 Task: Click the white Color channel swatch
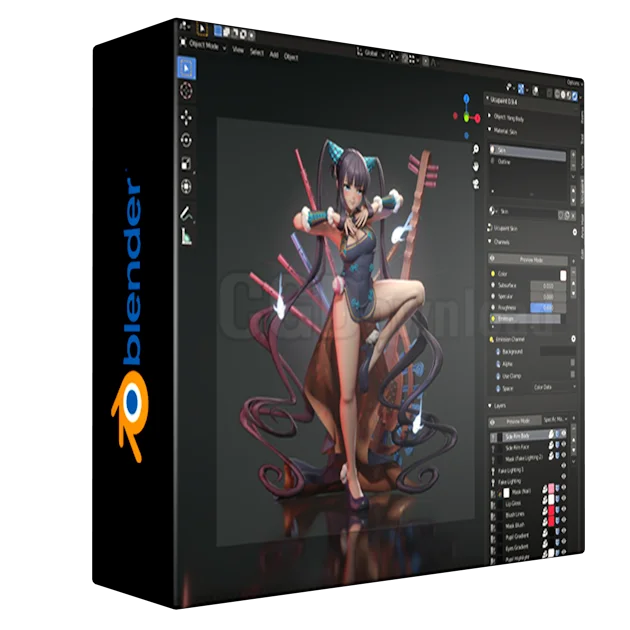coord(563,275)
